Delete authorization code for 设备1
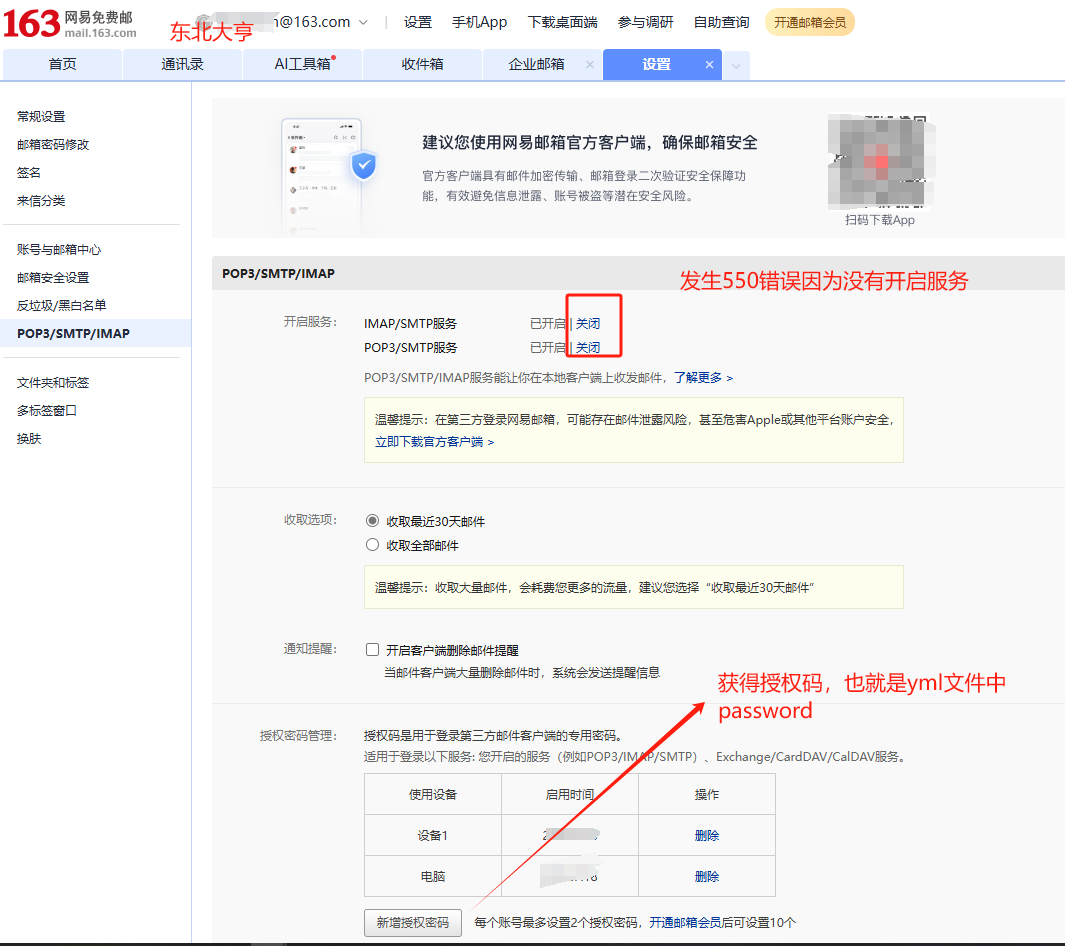Image resolution: width=1065 pixels, height=946 pixels. tap(706, 835)
